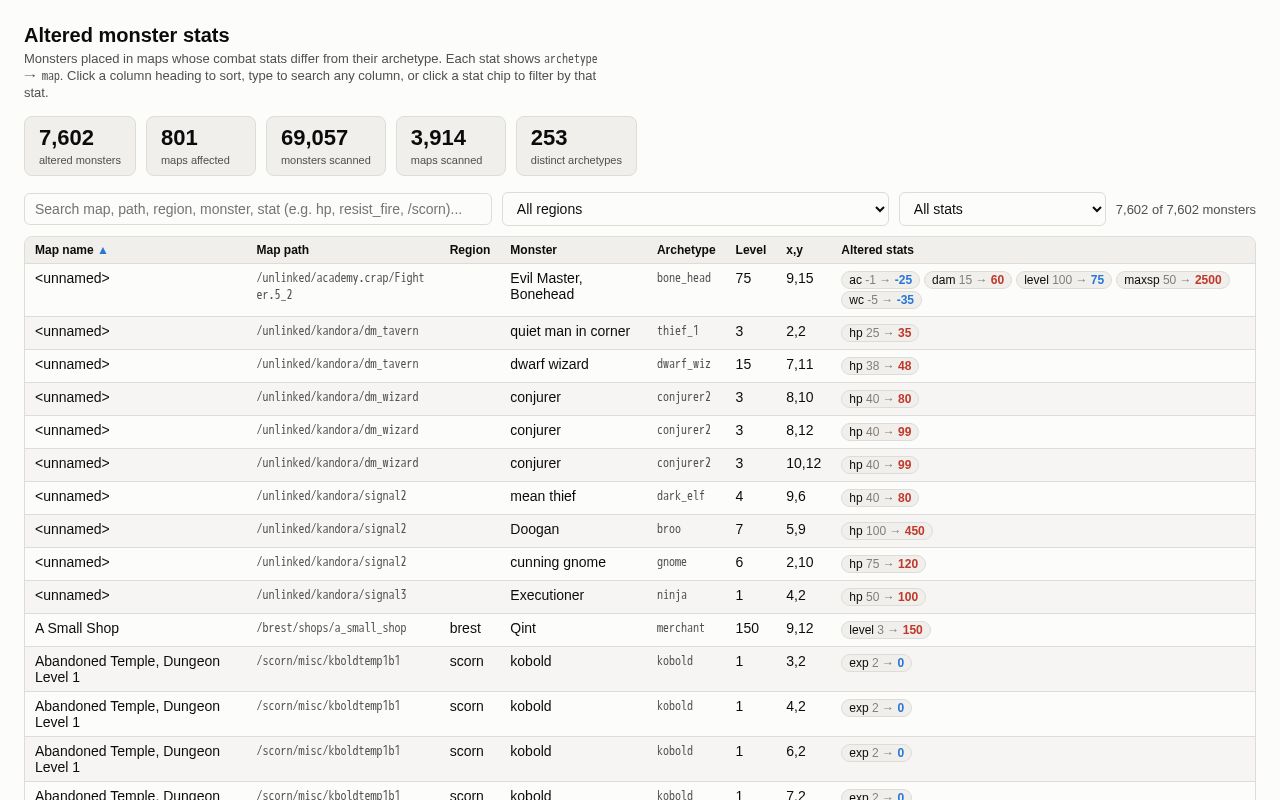The image size is (1280, 800).
Task: Click the 'hp 38 → 48' stat chip
Action: click(x=880, y=366)
